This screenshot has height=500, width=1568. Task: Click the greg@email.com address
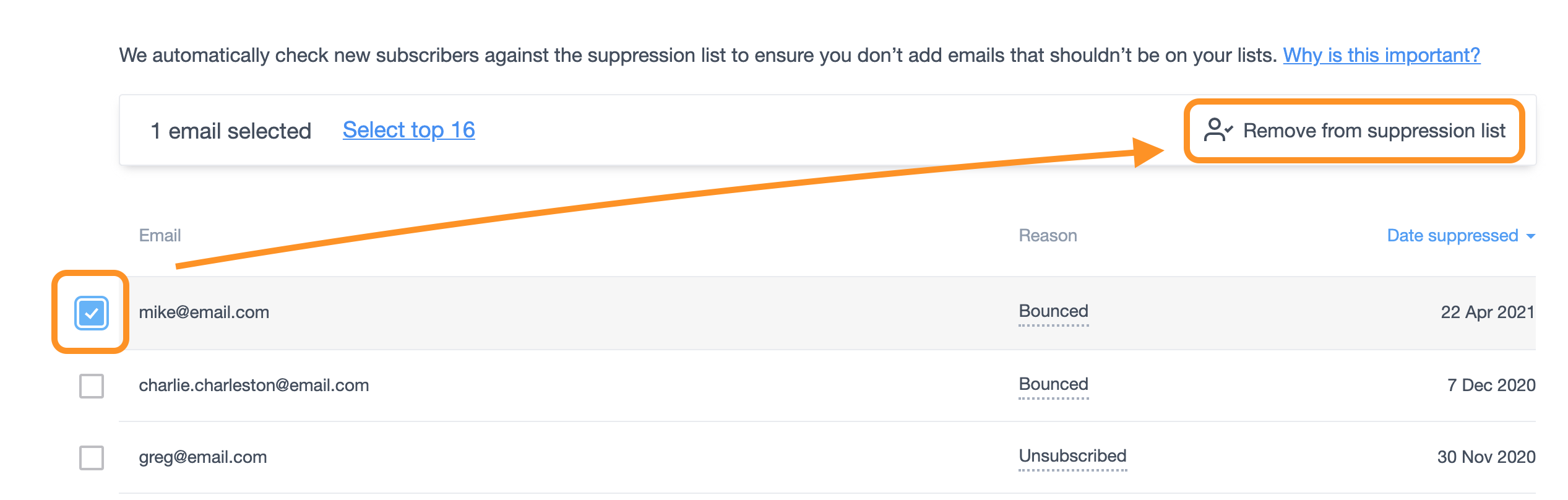[202, 457]
